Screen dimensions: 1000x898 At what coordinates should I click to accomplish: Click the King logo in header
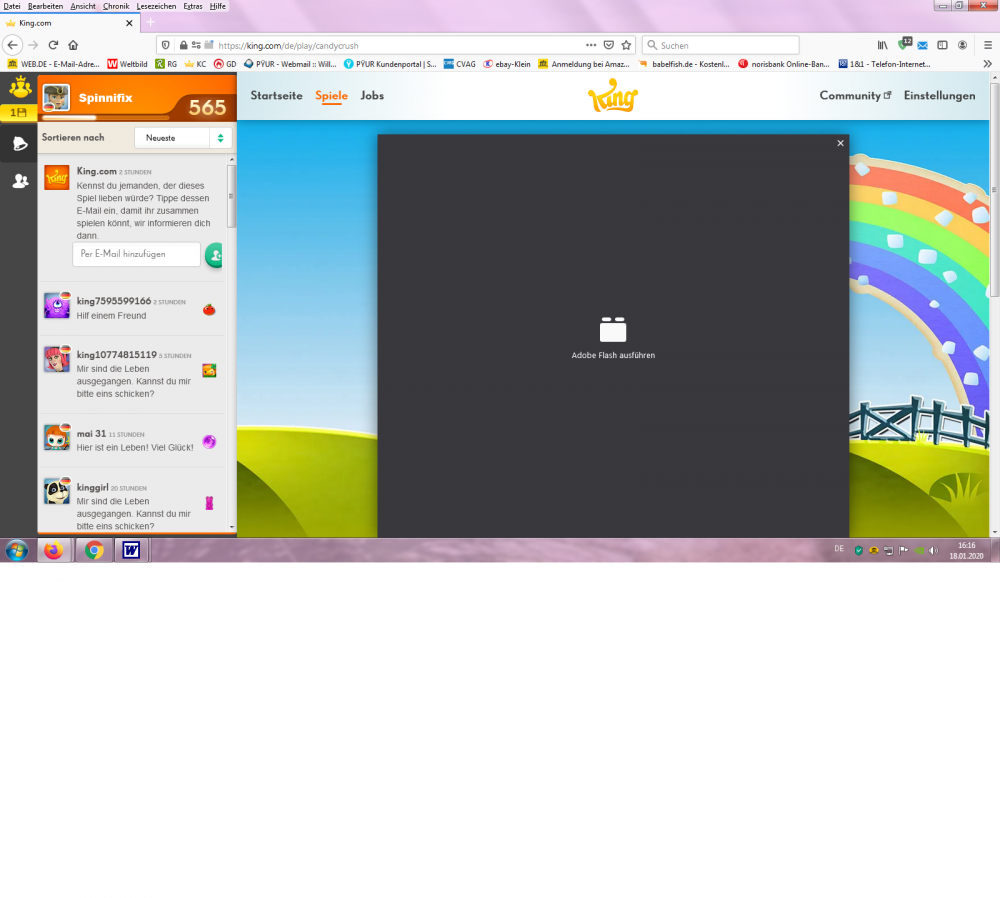point(613,96)
